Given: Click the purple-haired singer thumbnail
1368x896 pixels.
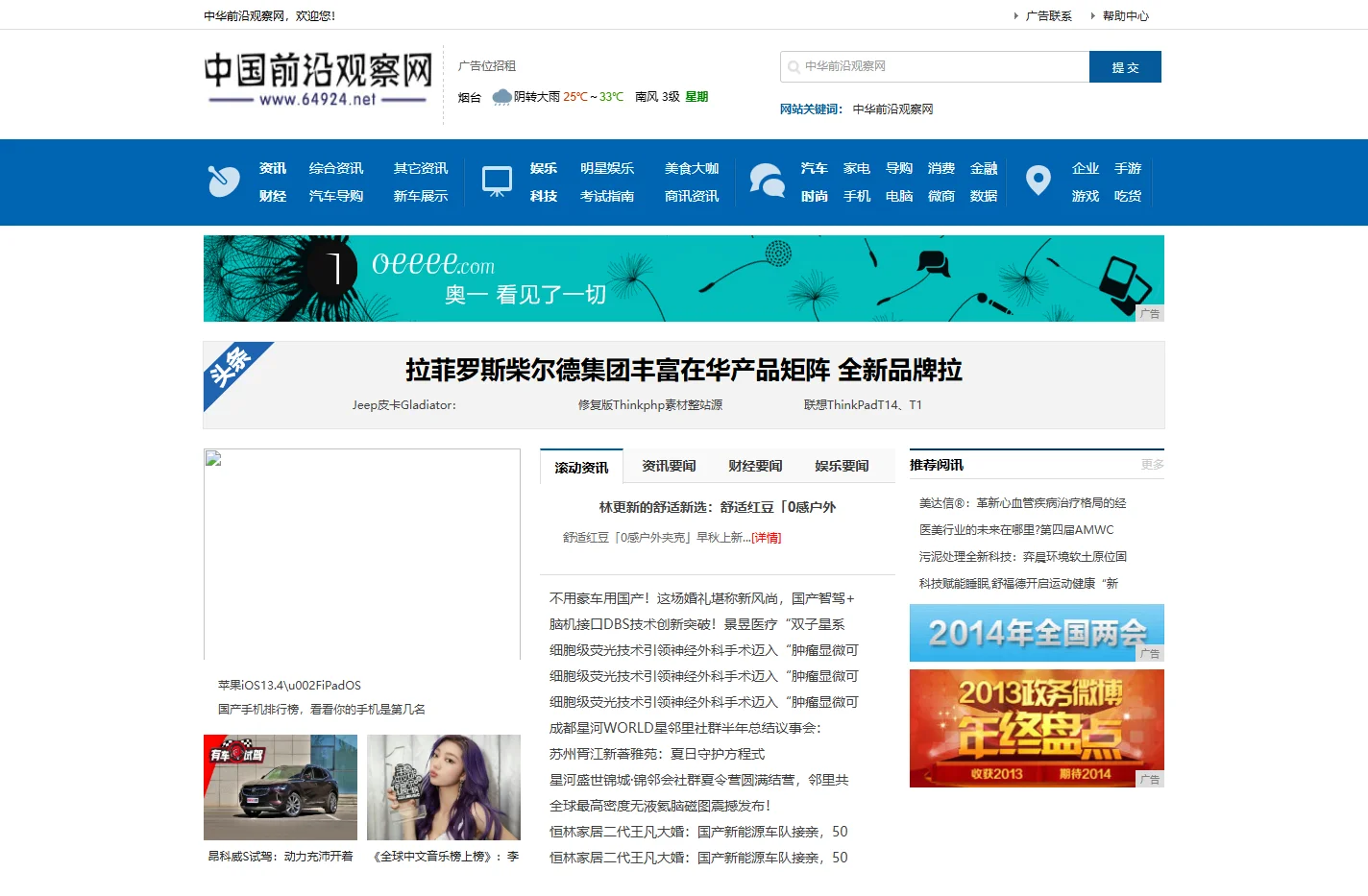Looking at the screenshot, I should 444,787.
